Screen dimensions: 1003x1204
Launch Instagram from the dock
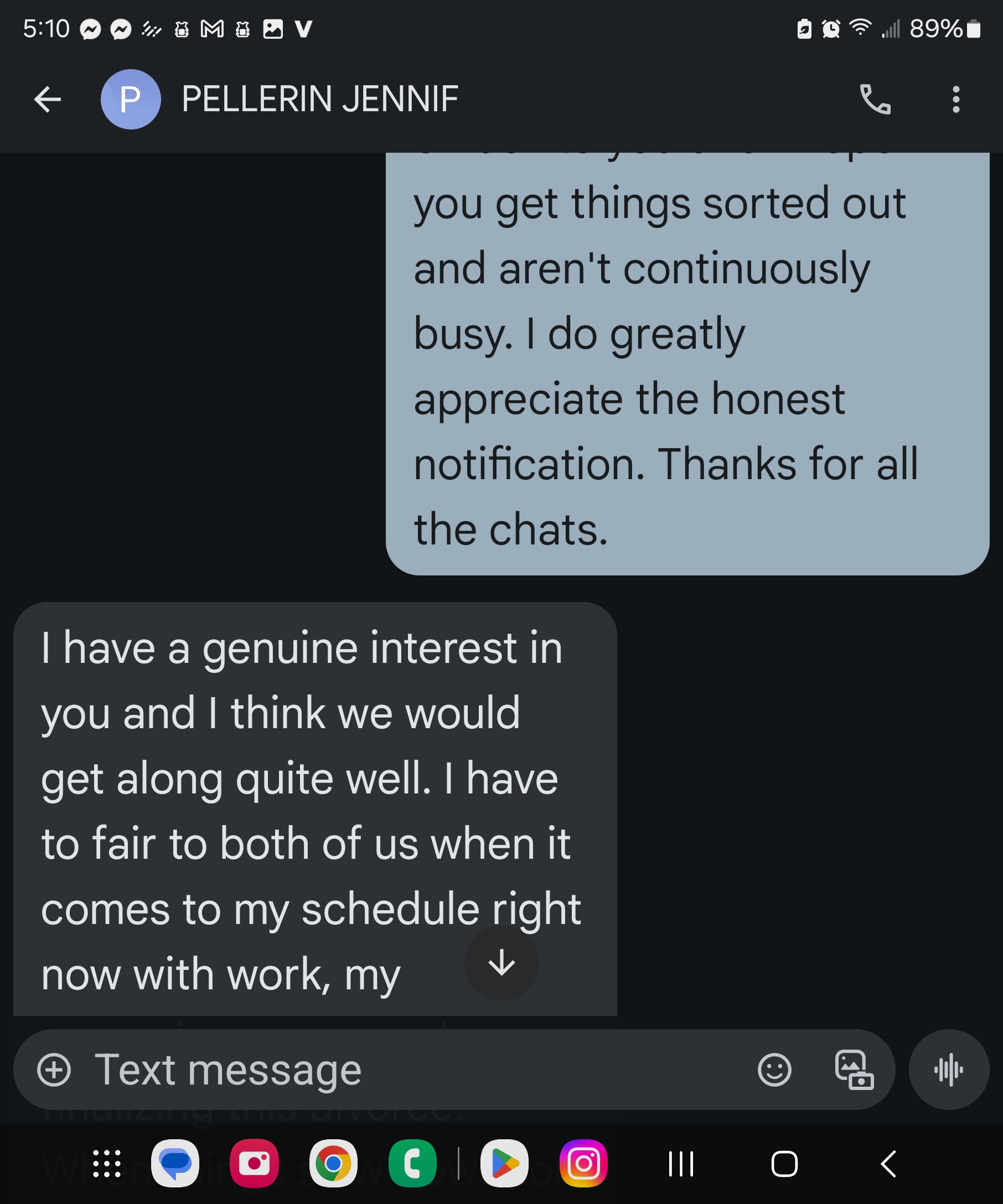coord(583,1163)
